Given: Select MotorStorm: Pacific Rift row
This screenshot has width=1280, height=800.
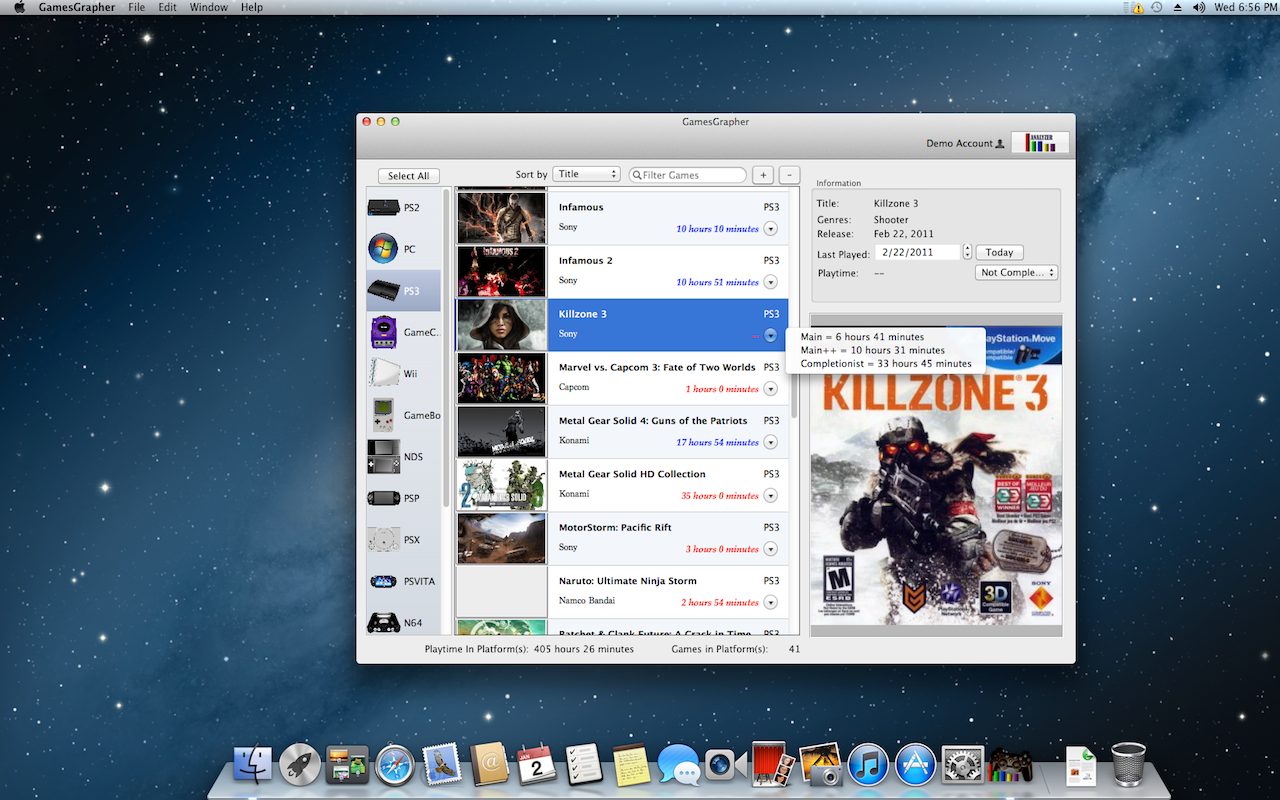Looking at the screenshot, I should click(x=622, y=539).
